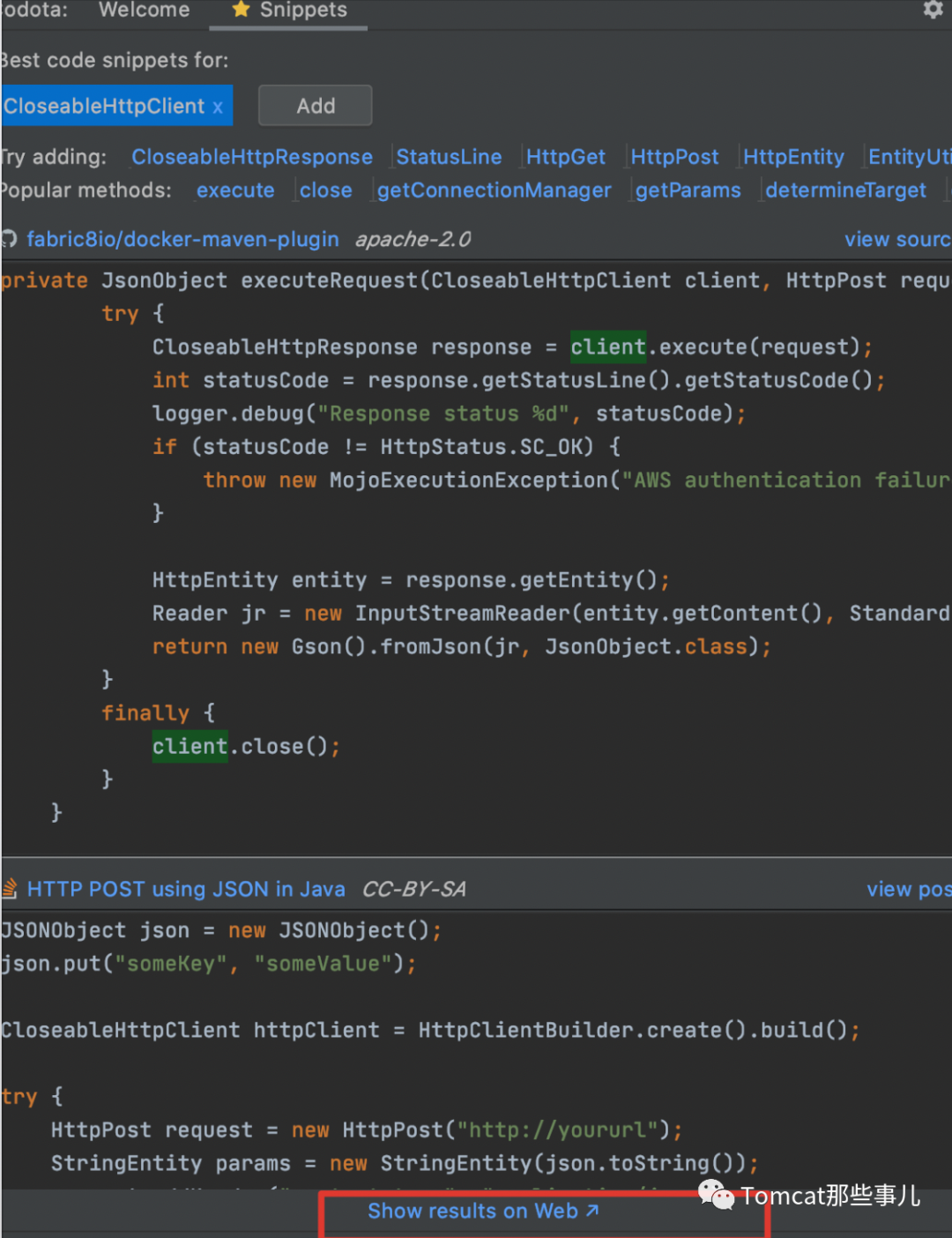Click highlighted client in client.execute line
This screenshot has width=952, height=1238.
pyautogui.click(x=608, y=347)
